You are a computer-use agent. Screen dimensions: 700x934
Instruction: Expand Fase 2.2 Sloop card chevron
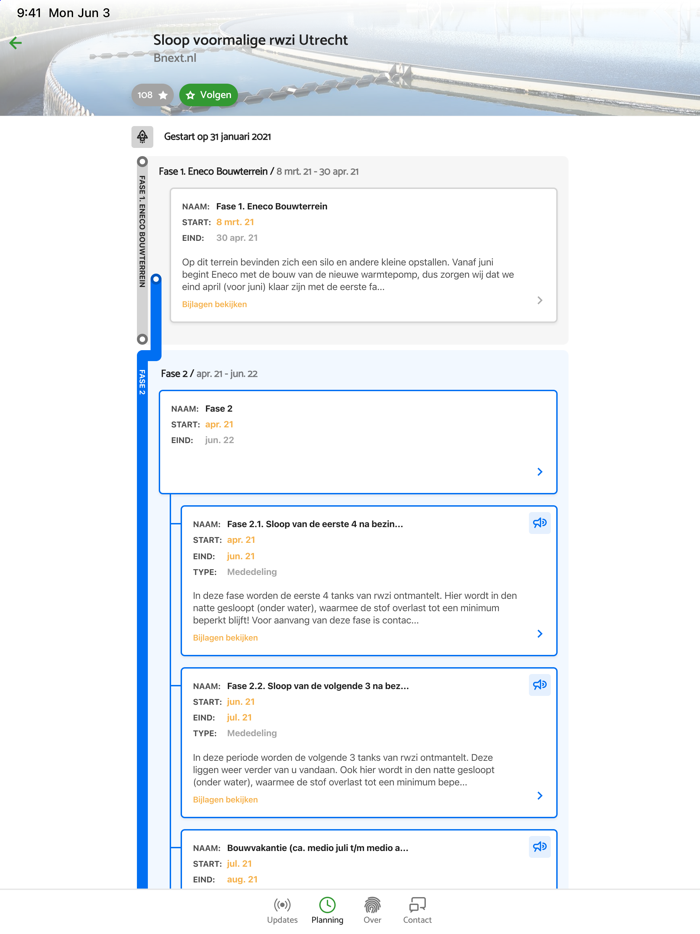pyautogui.click(x=540, y=796)
